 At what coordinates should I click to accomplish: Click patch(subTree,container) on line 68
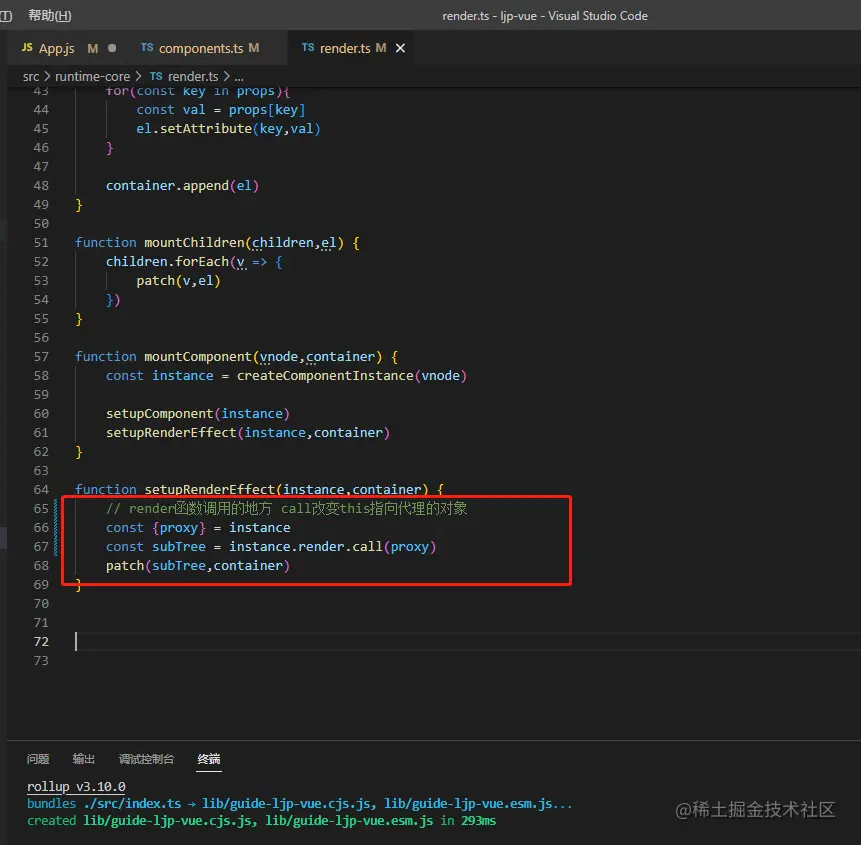[x=198, y=566]
